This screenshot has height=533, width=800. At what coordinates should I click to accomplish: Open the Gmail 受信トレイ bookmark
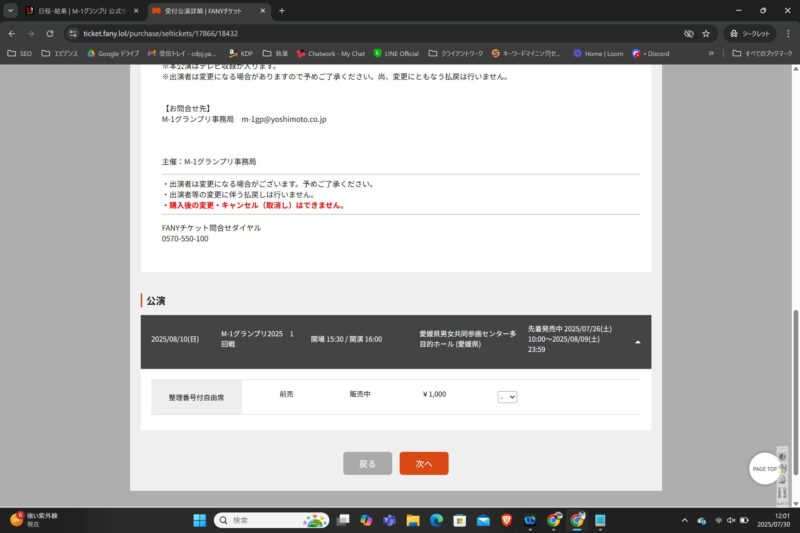[182, 54]
